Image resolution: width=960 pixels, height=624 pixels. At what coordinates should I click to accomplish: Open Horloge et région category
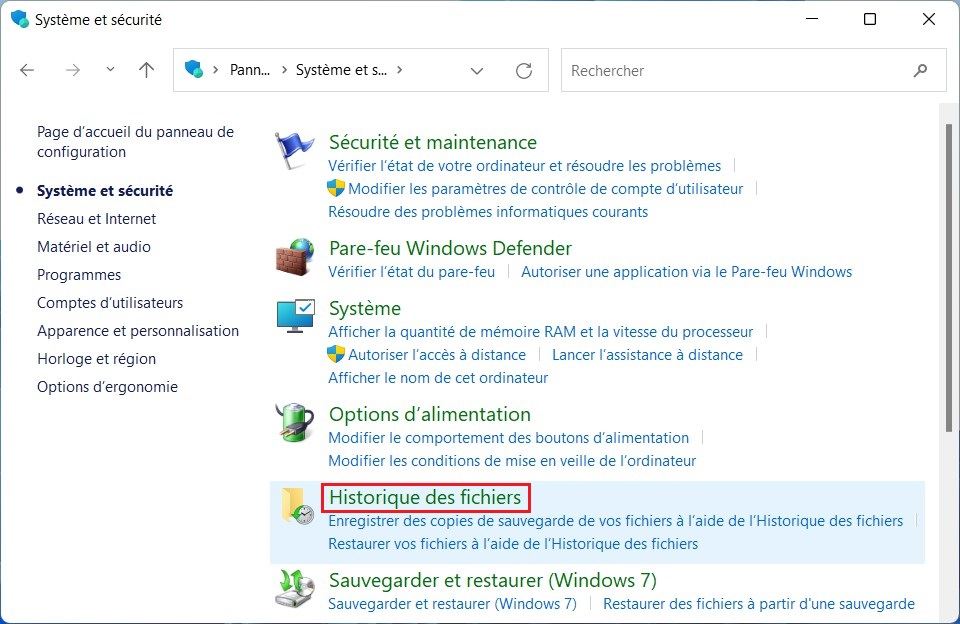tap(96, 359)
